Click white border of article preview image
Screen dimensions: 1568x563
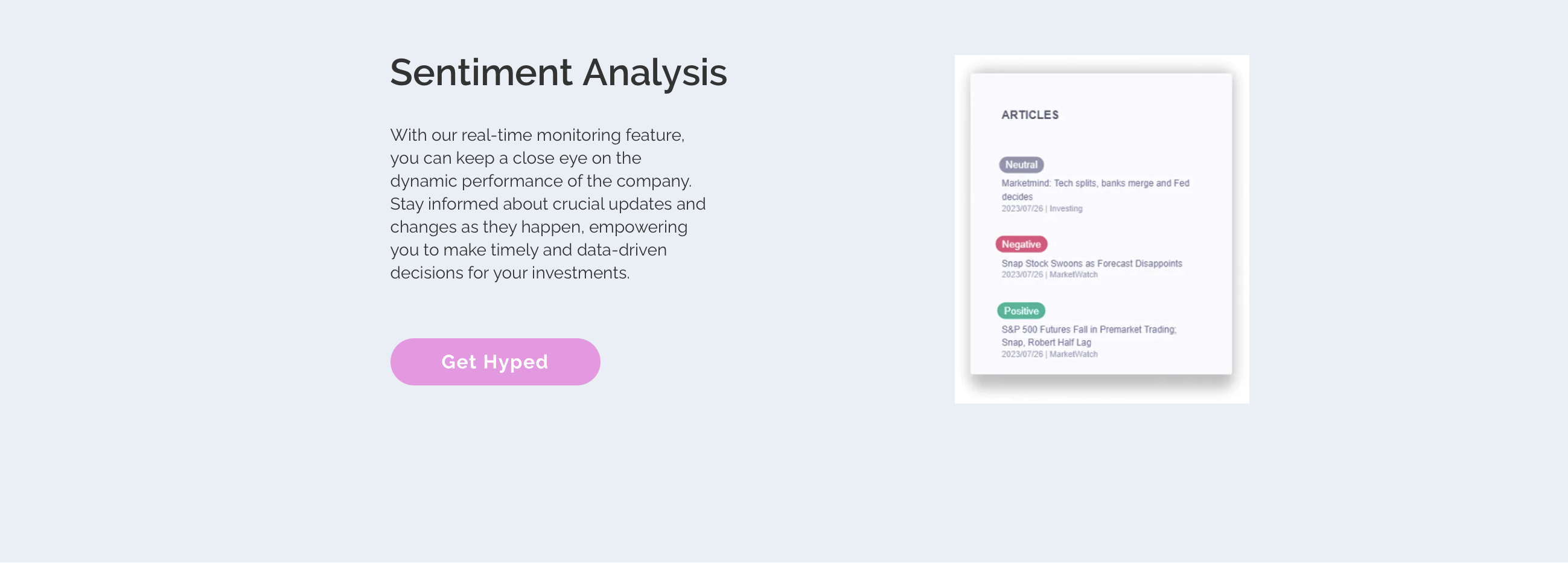961,390
